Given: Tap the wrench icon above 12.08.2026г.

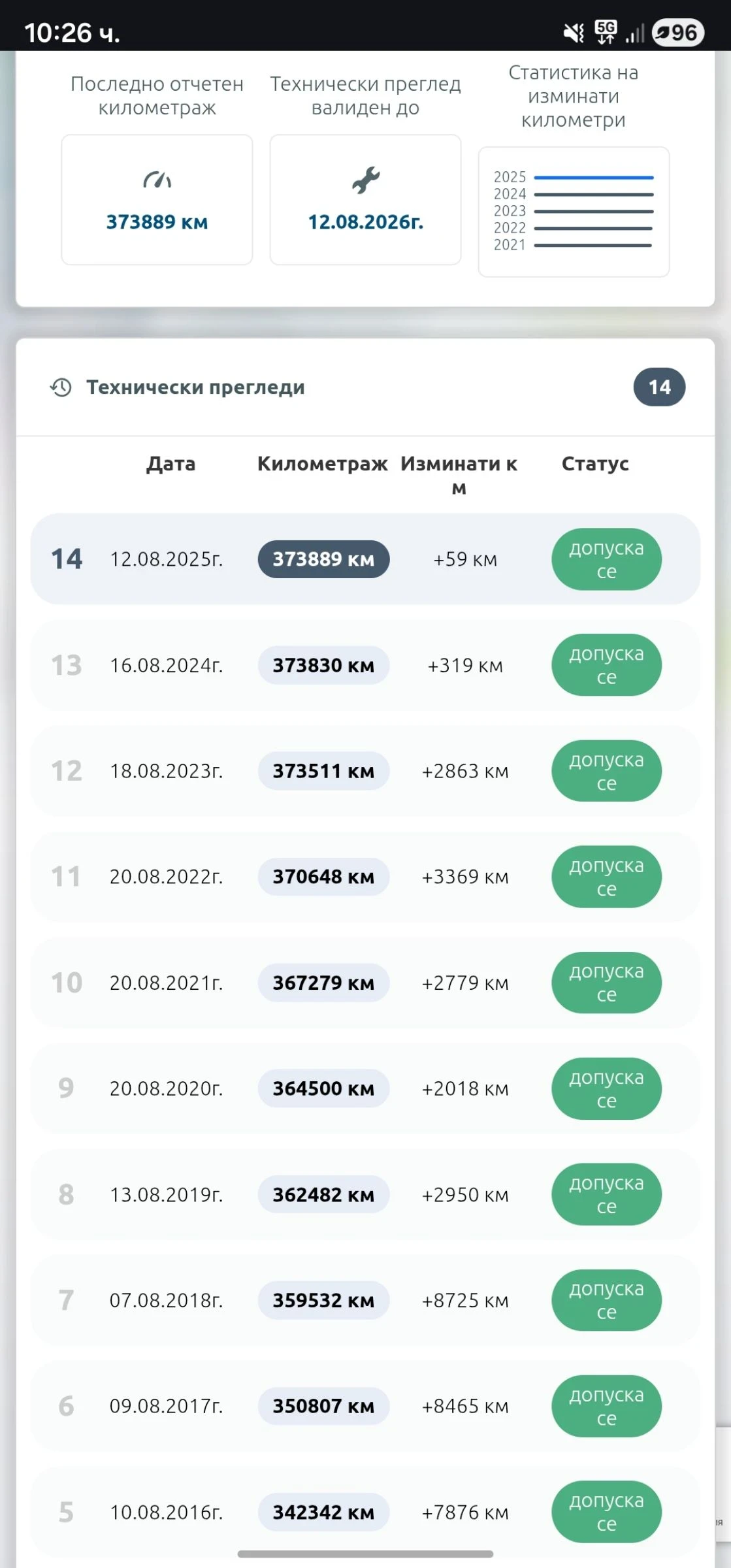Looking at the screenshot, I should coord(365,180).
